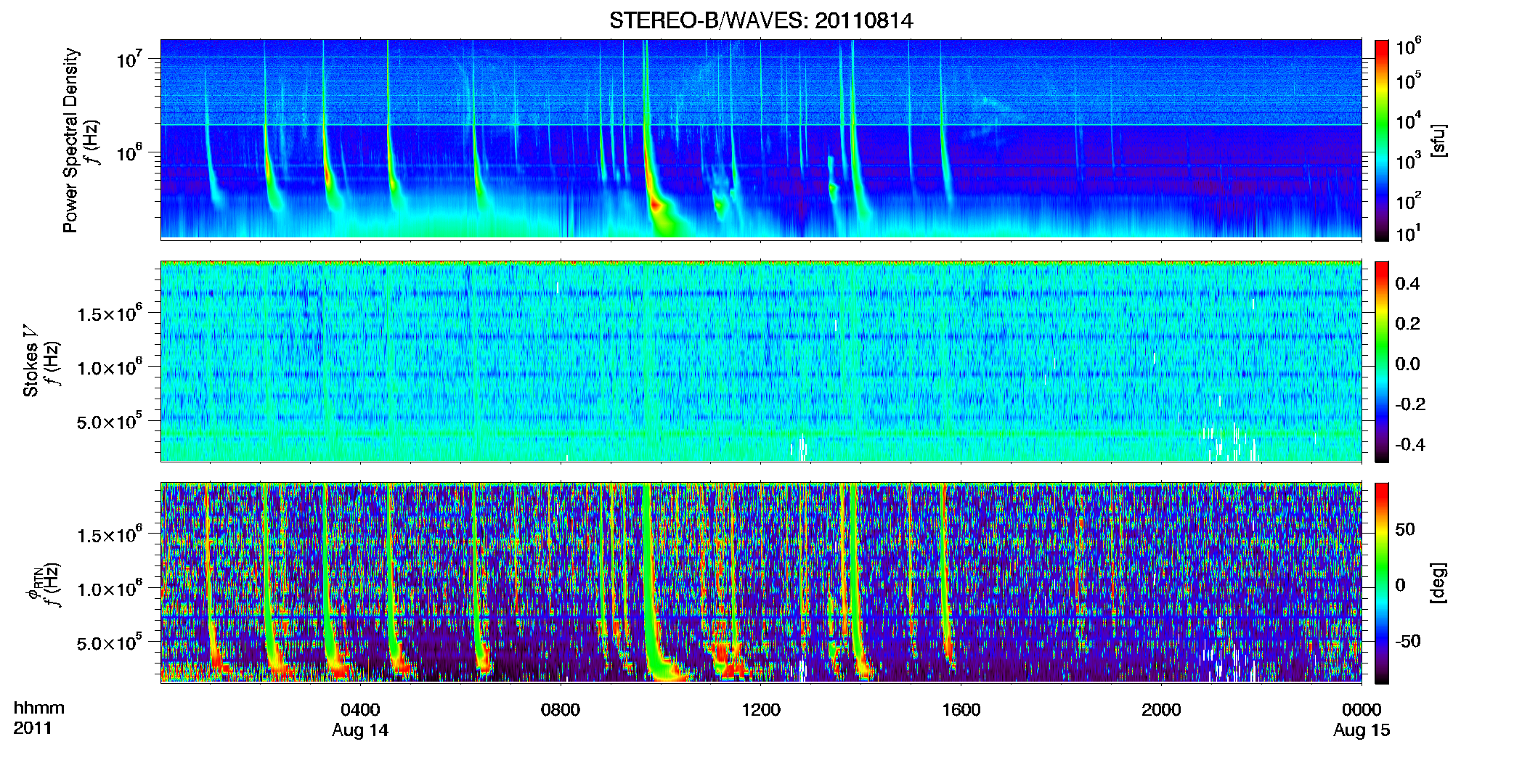
Task: Click the 2000 time axis label
Action: (x=1161, y=710)
